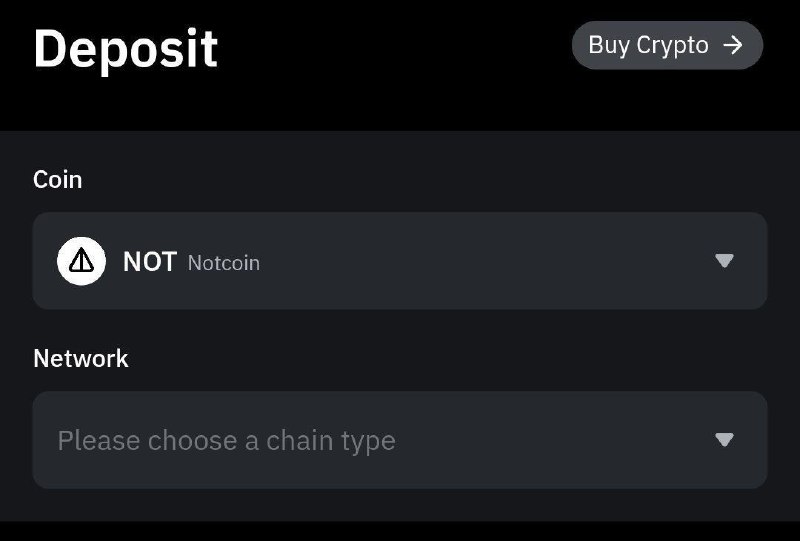
Task: Go to crypto purchase via right arrow
Action: (x=733, y=45)
